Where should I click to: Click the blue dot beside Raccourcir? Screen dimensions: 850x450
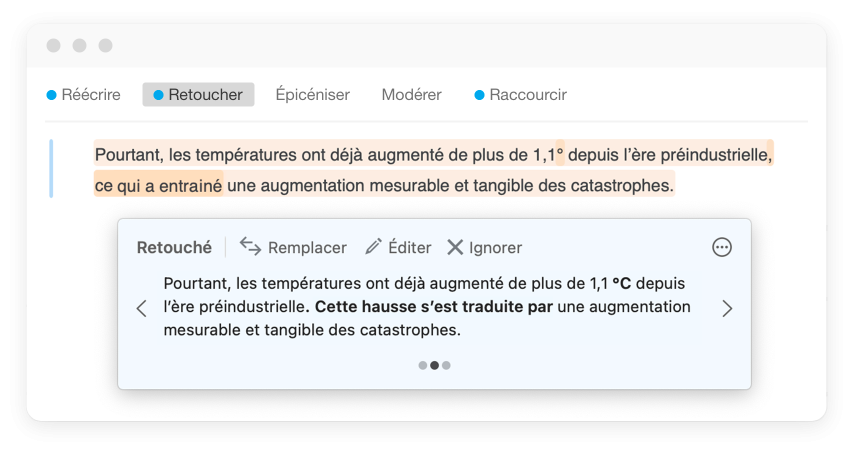[x=479, y=95]
